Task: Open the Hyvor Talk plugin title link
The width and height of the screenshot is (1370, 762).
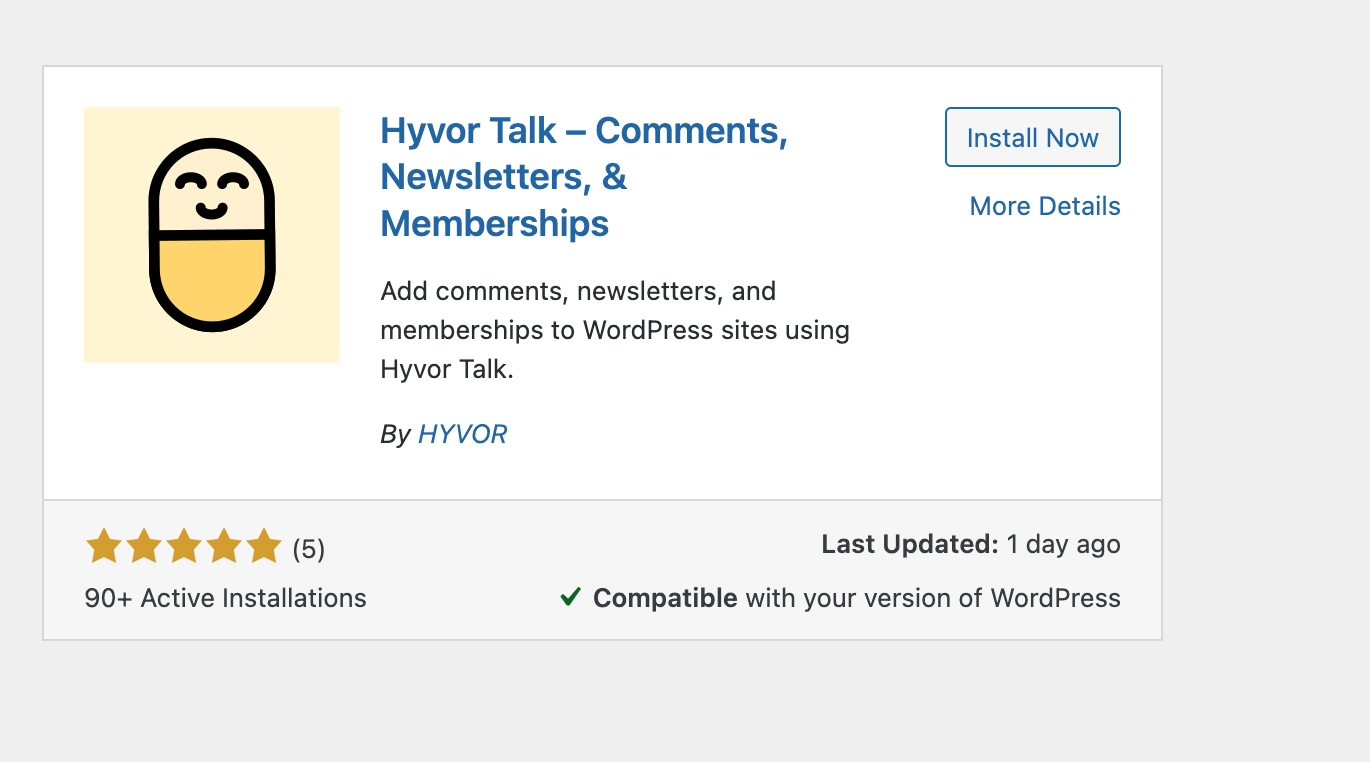Action: (x=584, y=176)
